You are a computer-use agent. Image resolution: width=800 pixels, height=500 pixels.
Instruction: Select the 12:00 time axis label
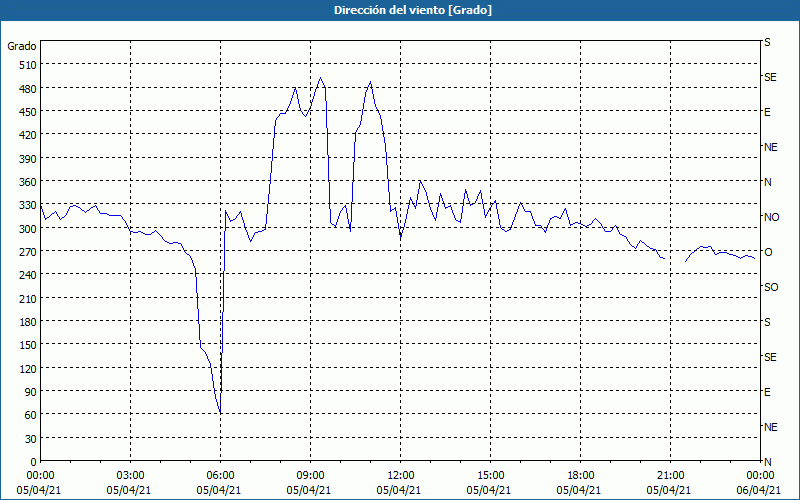[x=401, y=476]
